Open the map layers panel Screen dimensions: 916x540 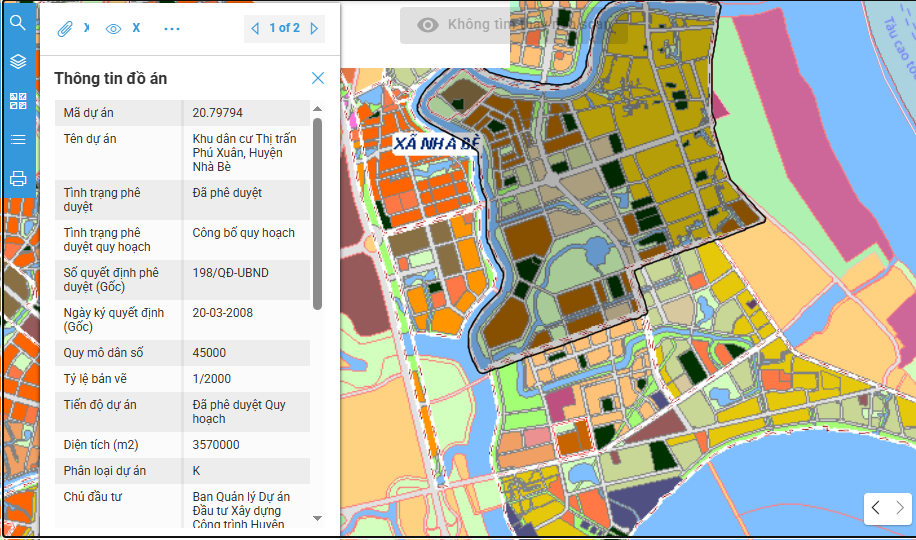click(17, 62)
